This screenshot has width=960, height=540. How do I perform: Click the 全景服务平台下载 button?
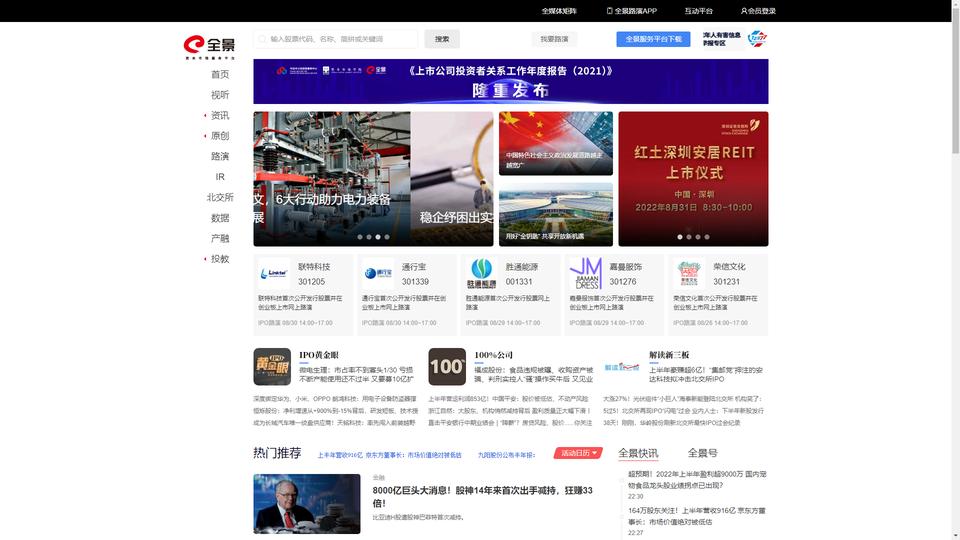(x=653, y=39)
